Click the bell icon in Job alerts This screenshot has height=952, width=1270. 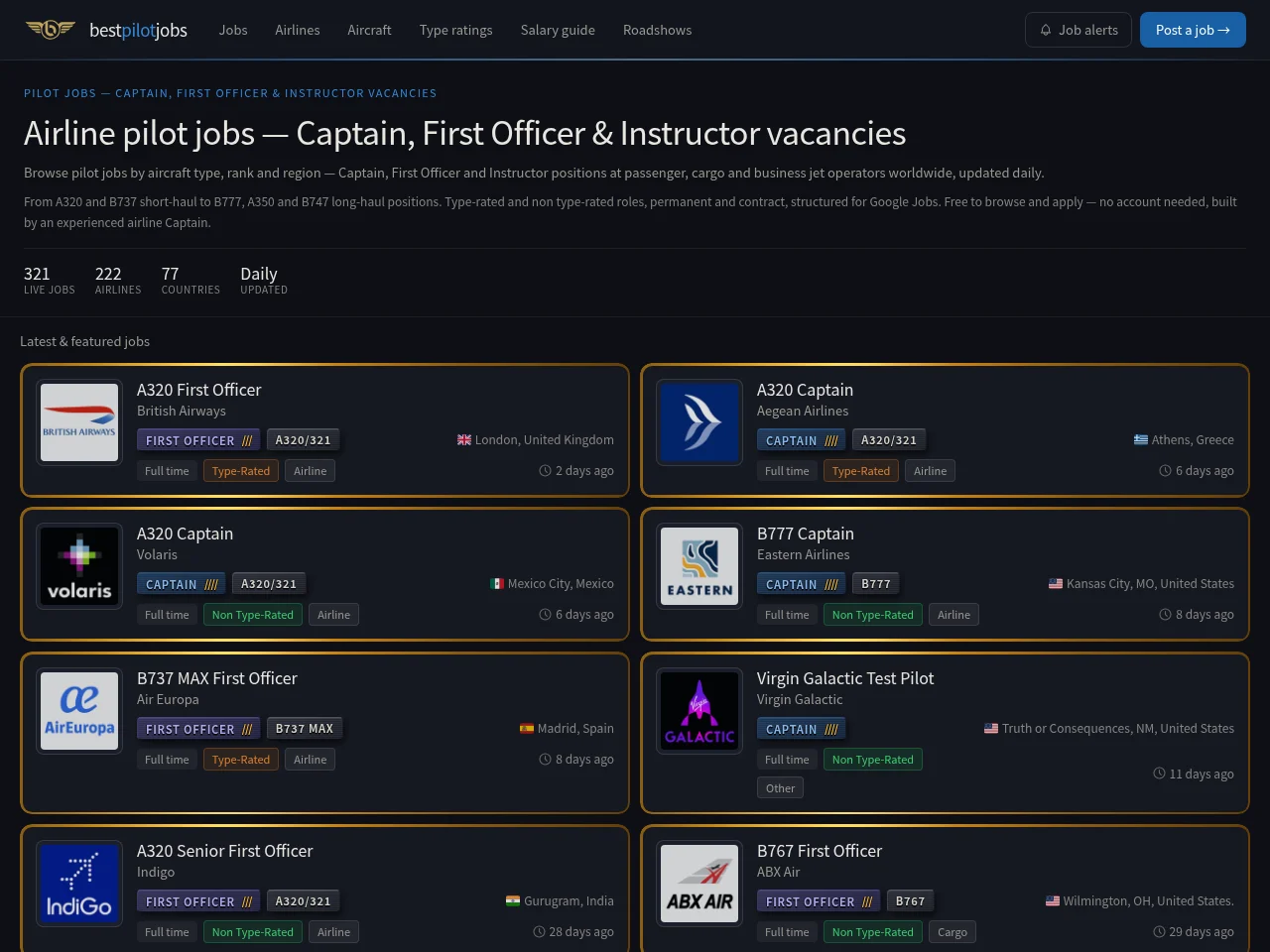click(x=1046, y=30)
